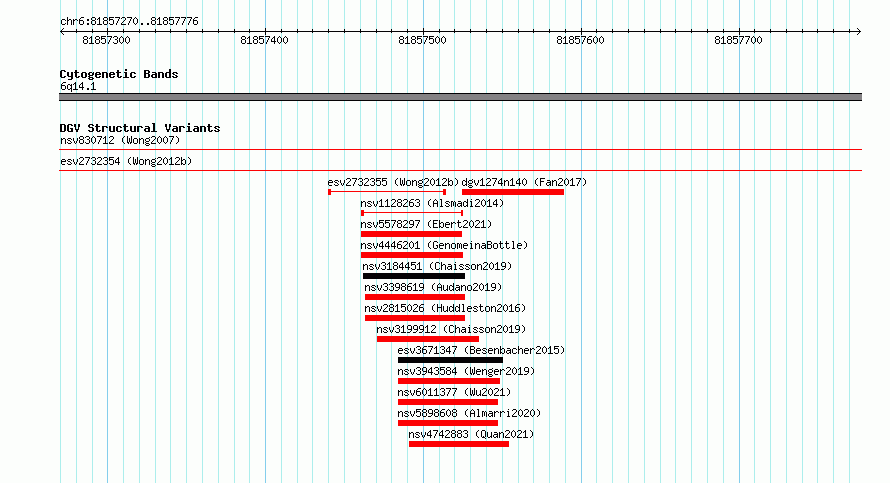Click the red bar under nsv5898608
This screenshot has width=890, height=483.
[x=448, y=423]
